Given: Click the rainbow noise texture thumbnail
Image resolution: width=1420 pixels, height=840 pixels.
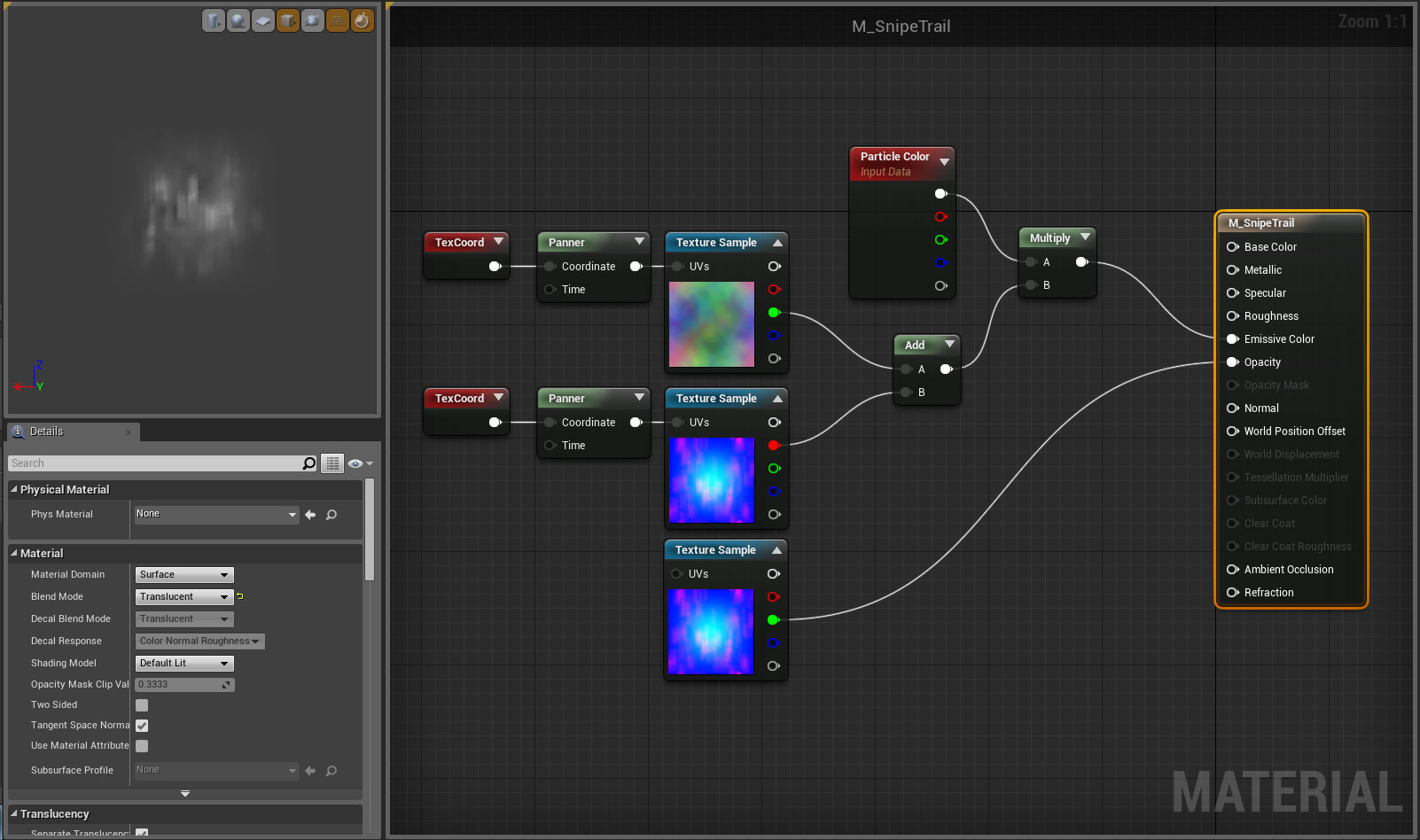Looking at the screenshot, I should point(712,324).
